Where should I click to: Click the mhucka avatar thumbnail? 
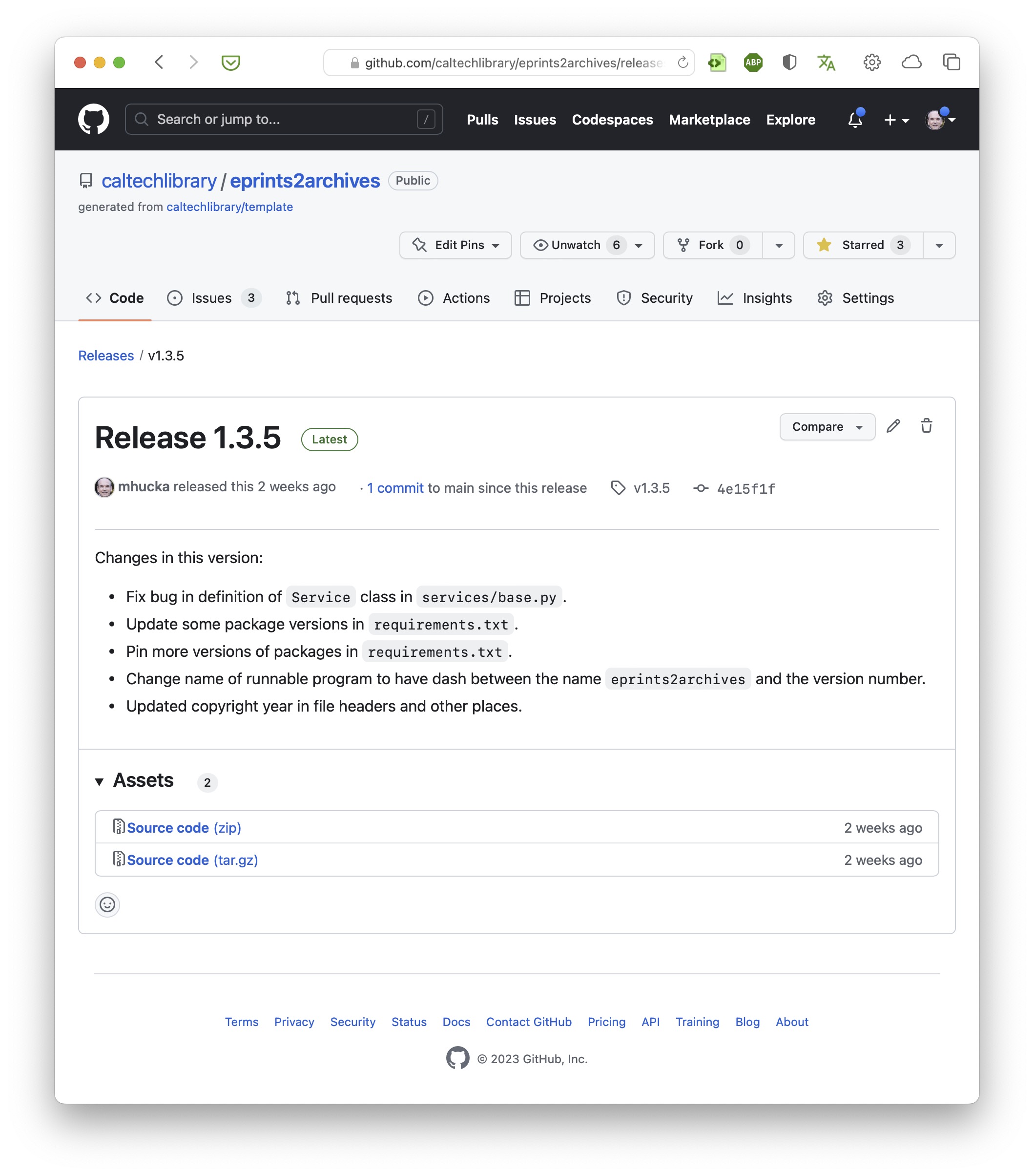click(104, 487)
